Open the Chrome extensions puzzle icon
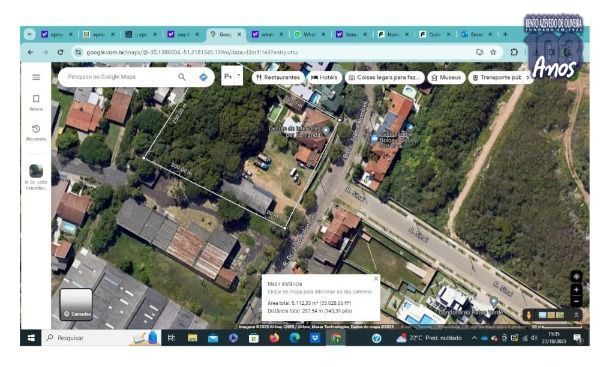The width and height of the screenshot is (600, 367). pyautogui.click(x=514, y=52)
